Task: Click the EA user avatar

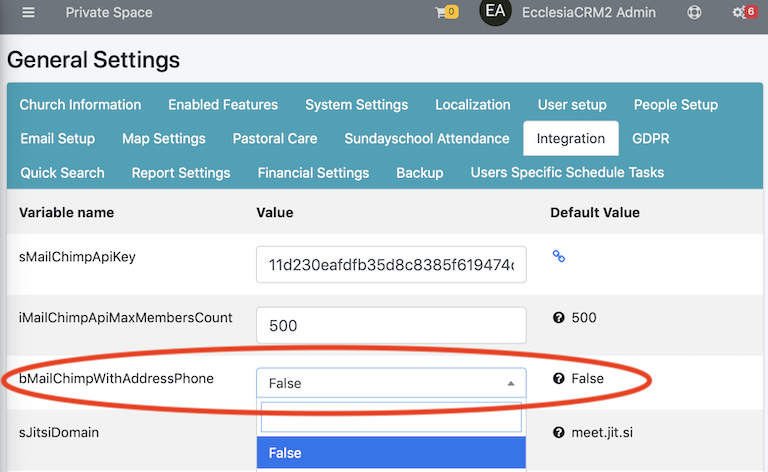Action: tap(495, 11)
